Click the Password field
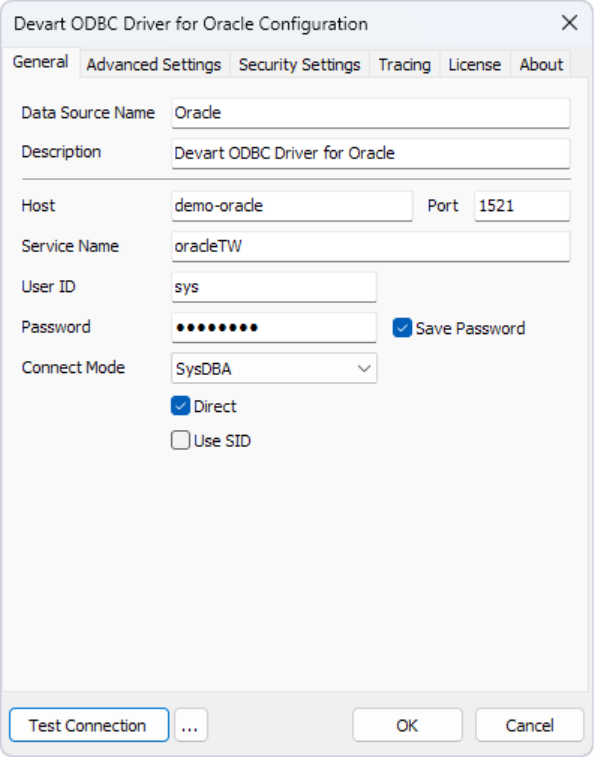Image resolution: width=594 pixels, height=757 pixels. [274, 328]
